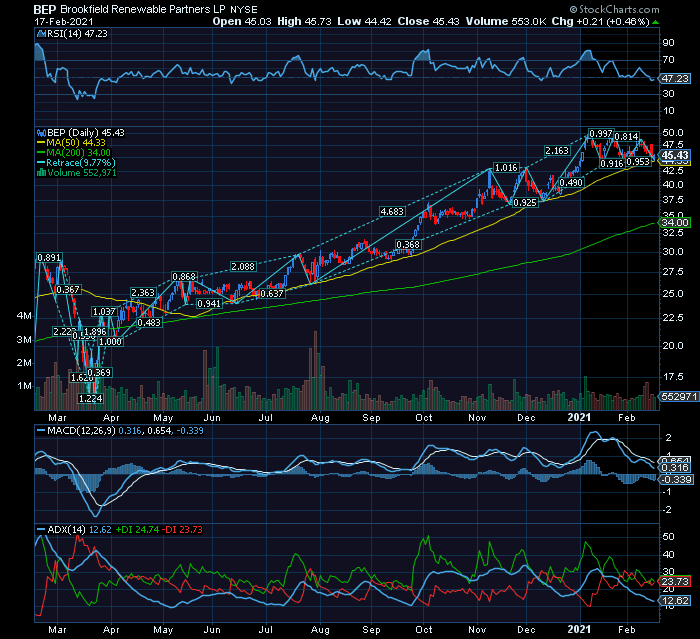Click the 1.224 retracement label
This screenshot has height=639, width=700.
click(90, 398)
